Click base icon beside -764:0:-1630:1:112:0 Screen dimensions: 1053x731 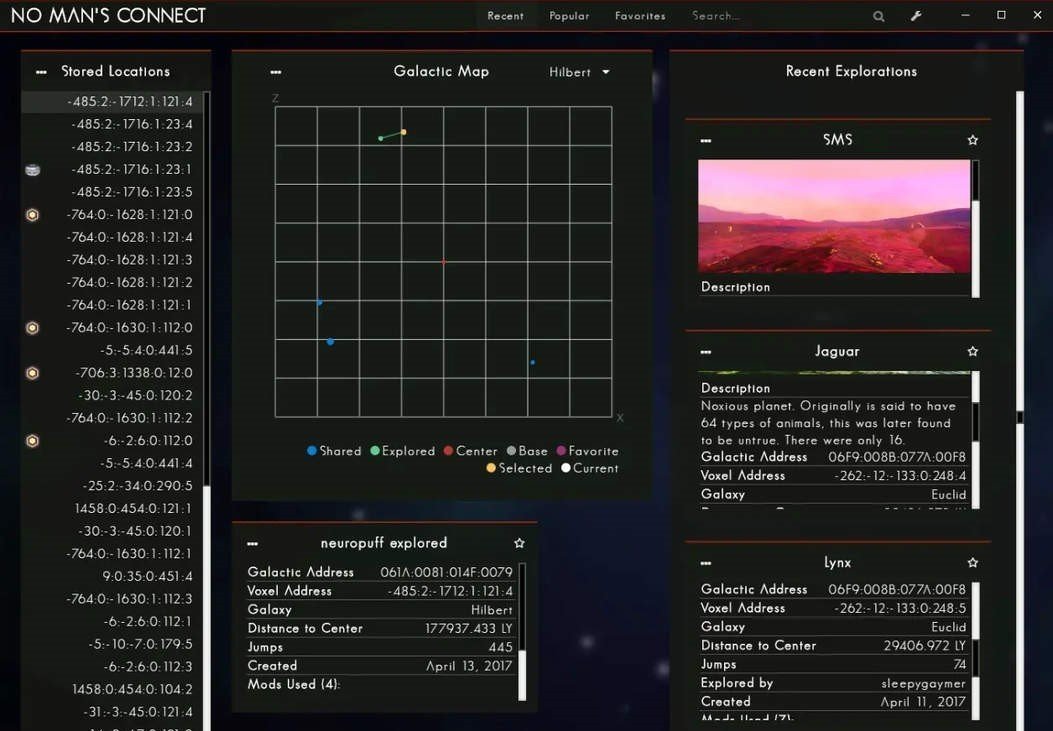click(x=32, y=328)
